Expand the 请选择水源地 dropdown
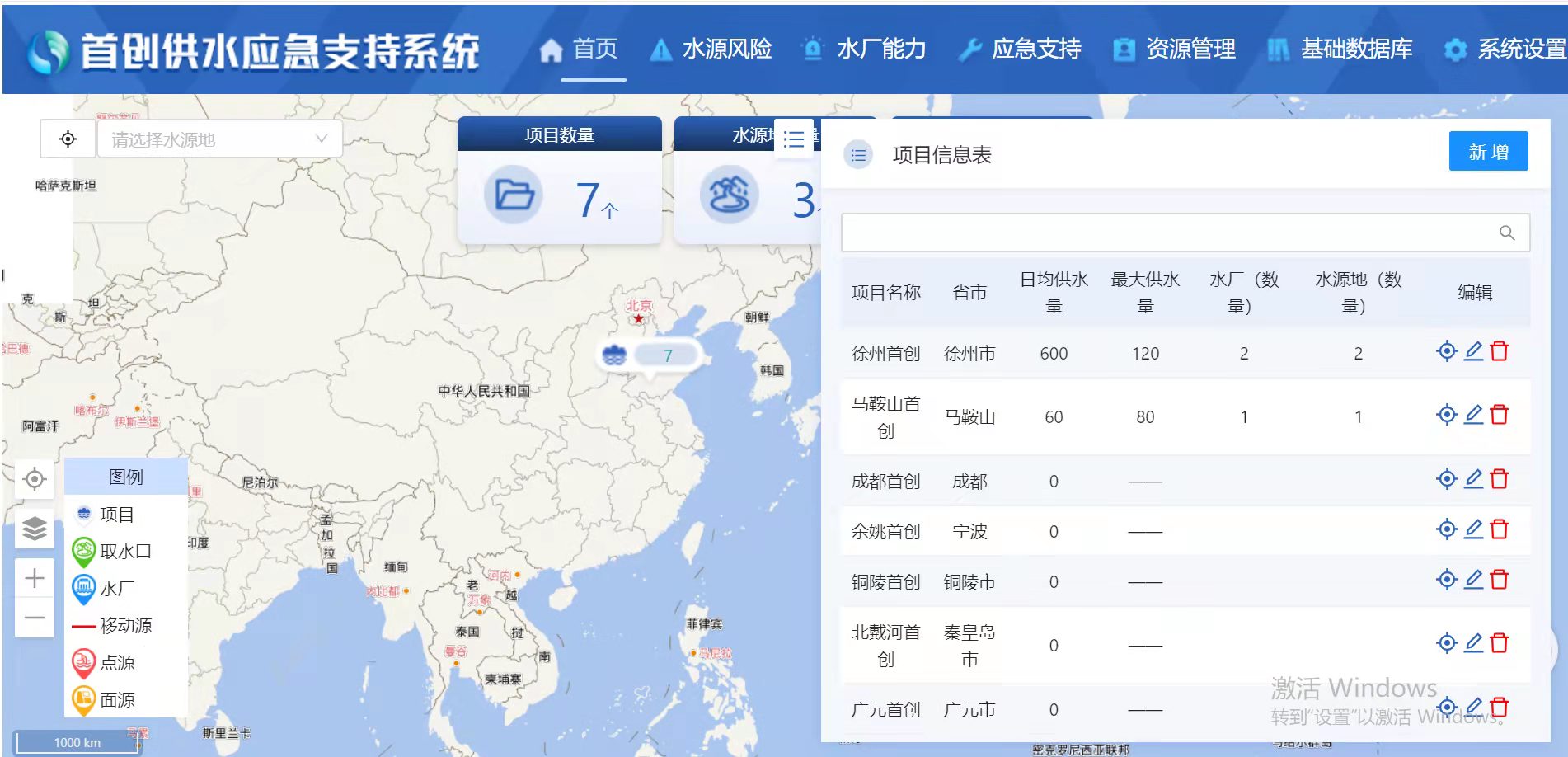 (220, 139)
